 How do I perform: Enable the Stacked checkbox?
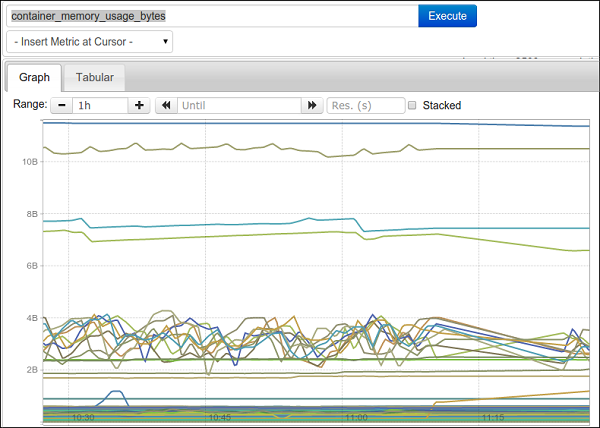[x=413, y=105]
